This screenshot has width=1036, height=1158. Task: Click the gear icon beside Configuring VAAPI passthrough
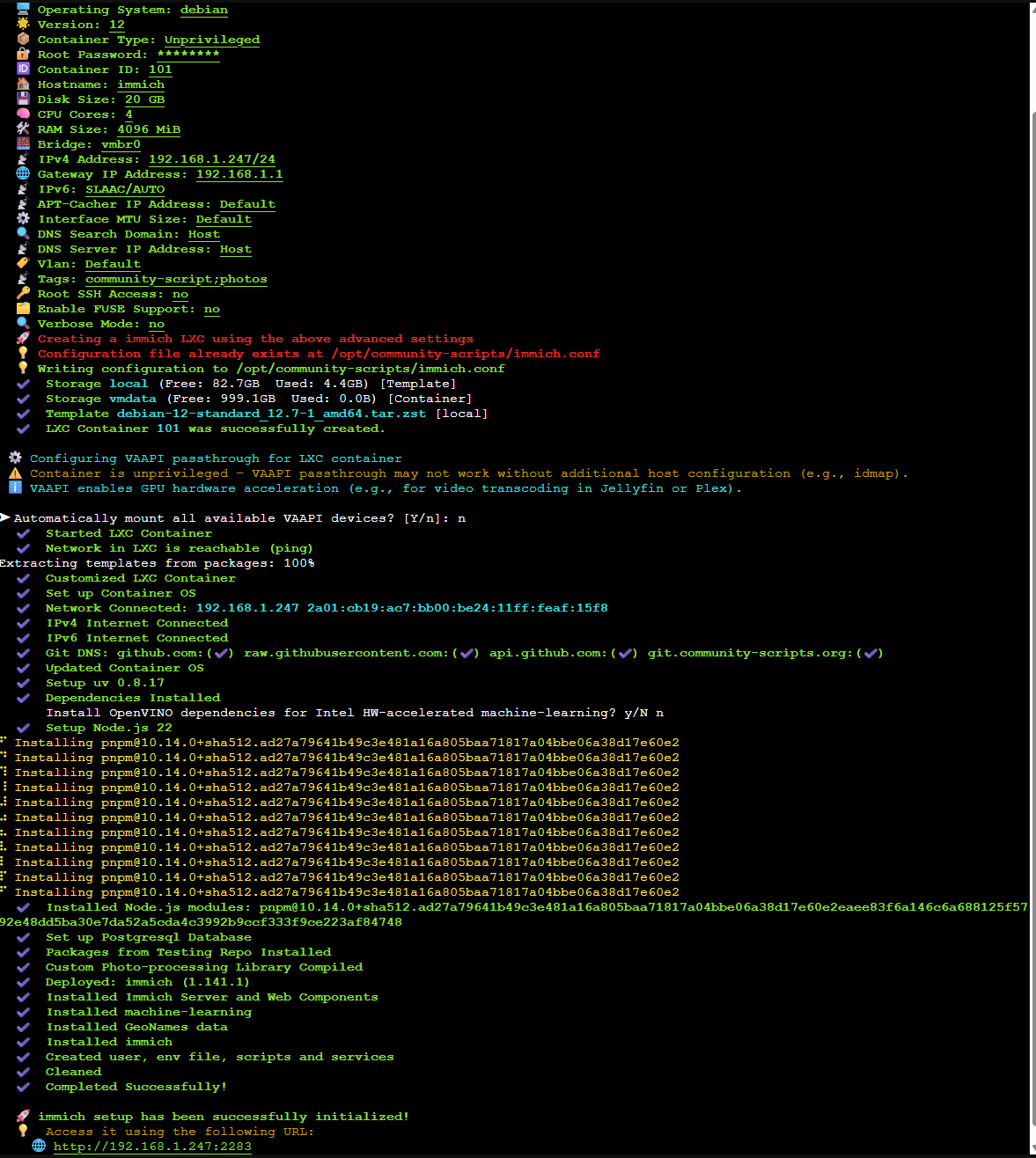(x=15, y=458)
